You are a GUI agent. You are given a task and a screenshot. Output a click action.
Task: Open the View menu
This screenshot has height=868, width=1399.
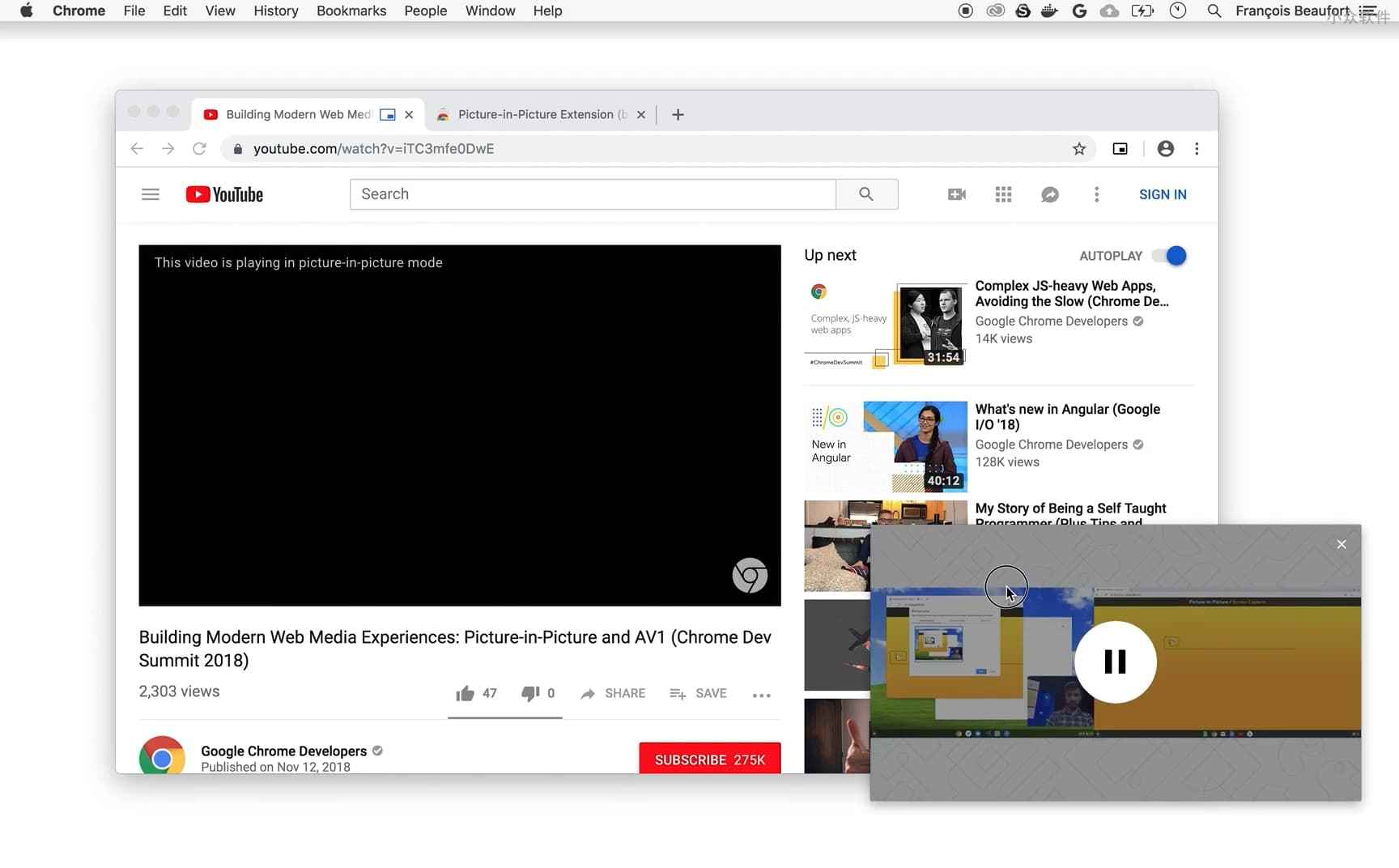pyautogui.click(x=220, y=11)
